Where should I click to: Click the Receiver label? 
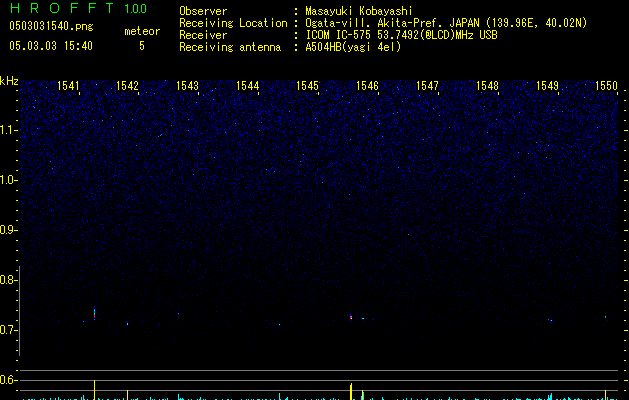click(x=203, y=35)
